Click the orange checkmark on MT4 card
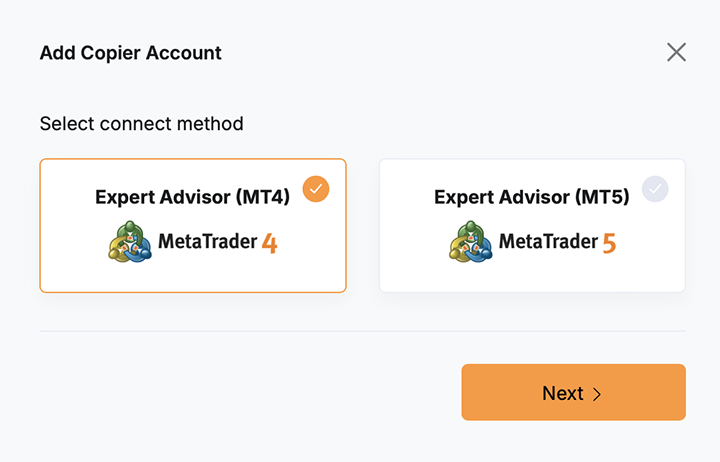720x462 pixels. 316,188
